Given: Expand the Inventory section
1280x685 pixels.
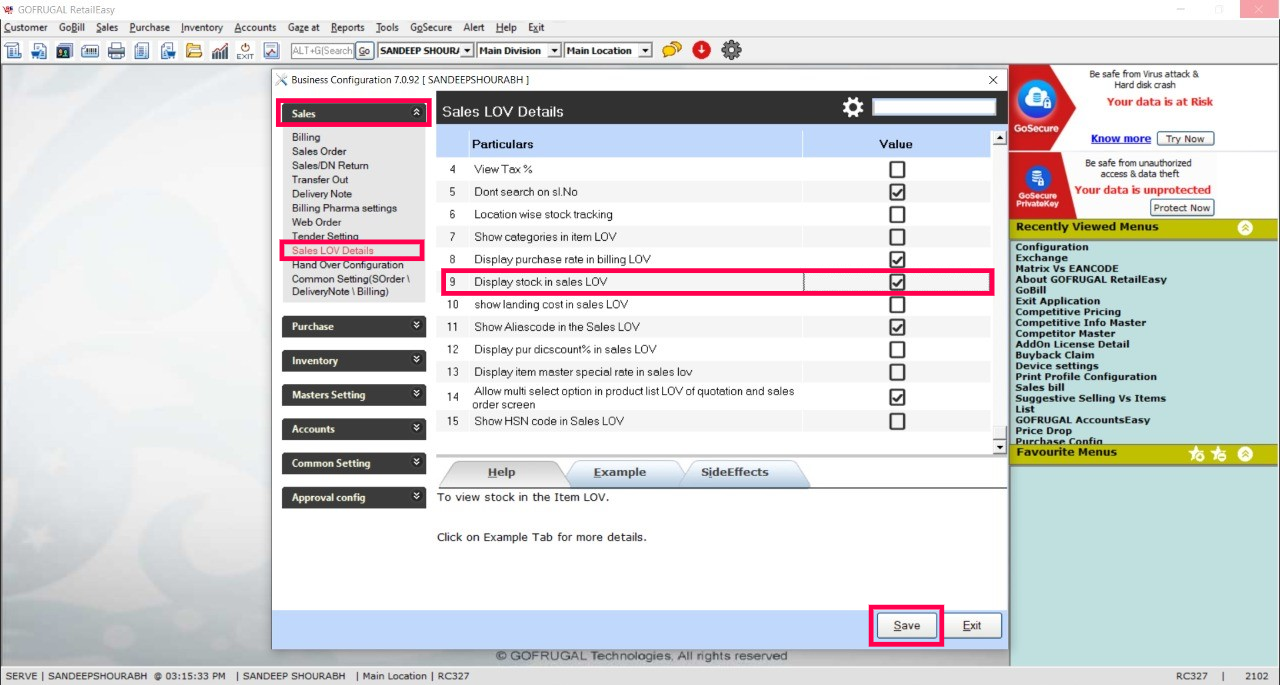Looking at the screenshot, I should pos(354,360).
